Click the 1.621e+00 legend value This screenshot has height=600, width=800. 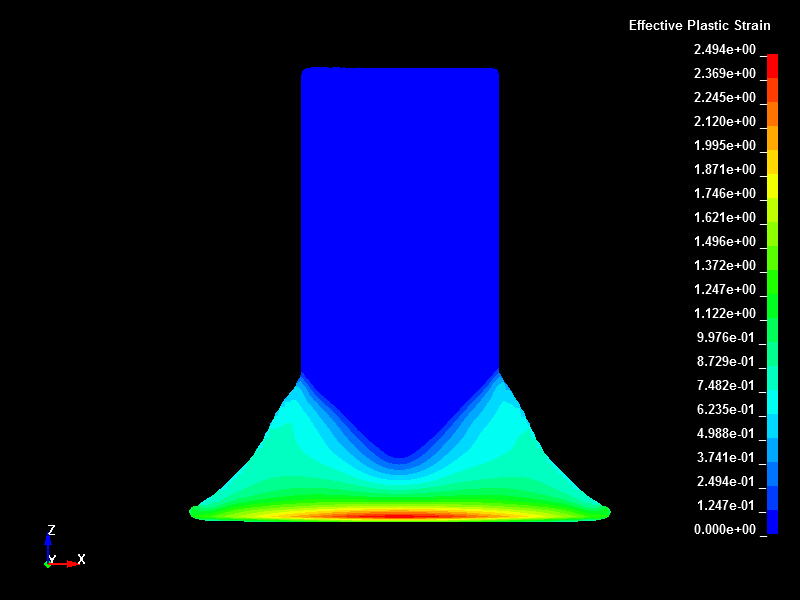[725, 217]
